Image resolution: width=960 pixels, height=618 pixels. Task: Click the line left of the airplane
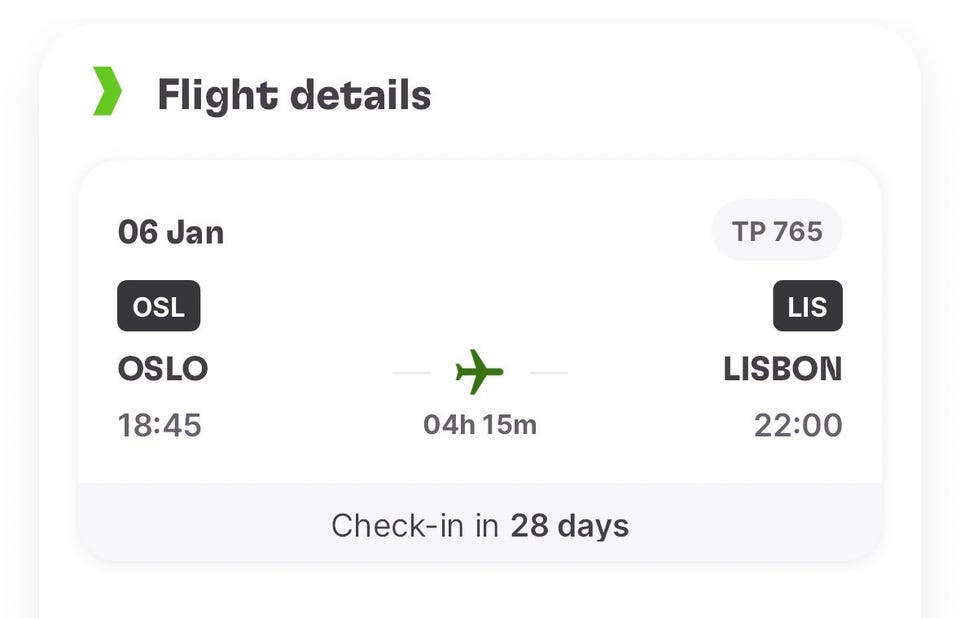coord(411,373)
